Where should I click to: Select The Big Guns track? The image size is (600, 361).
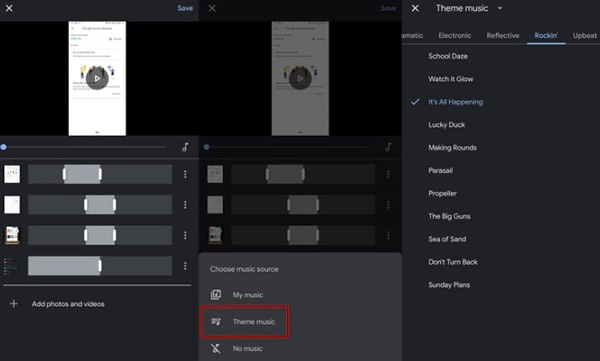point(449,216)
